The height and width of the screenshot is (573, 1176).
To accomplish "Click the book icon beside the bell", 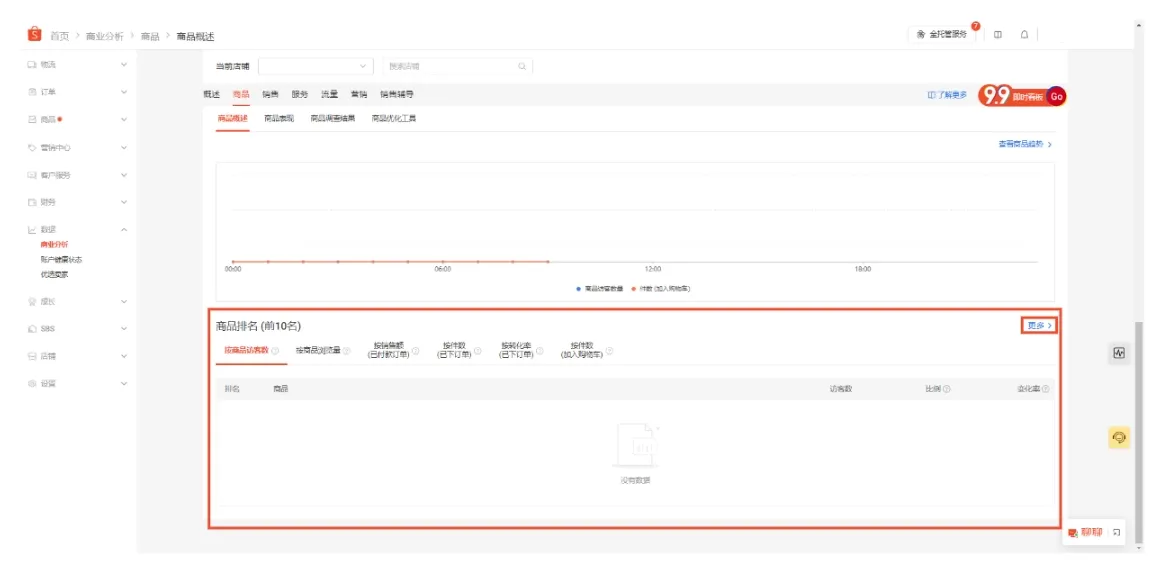I will pyautogui.click(x=998, y=35).
